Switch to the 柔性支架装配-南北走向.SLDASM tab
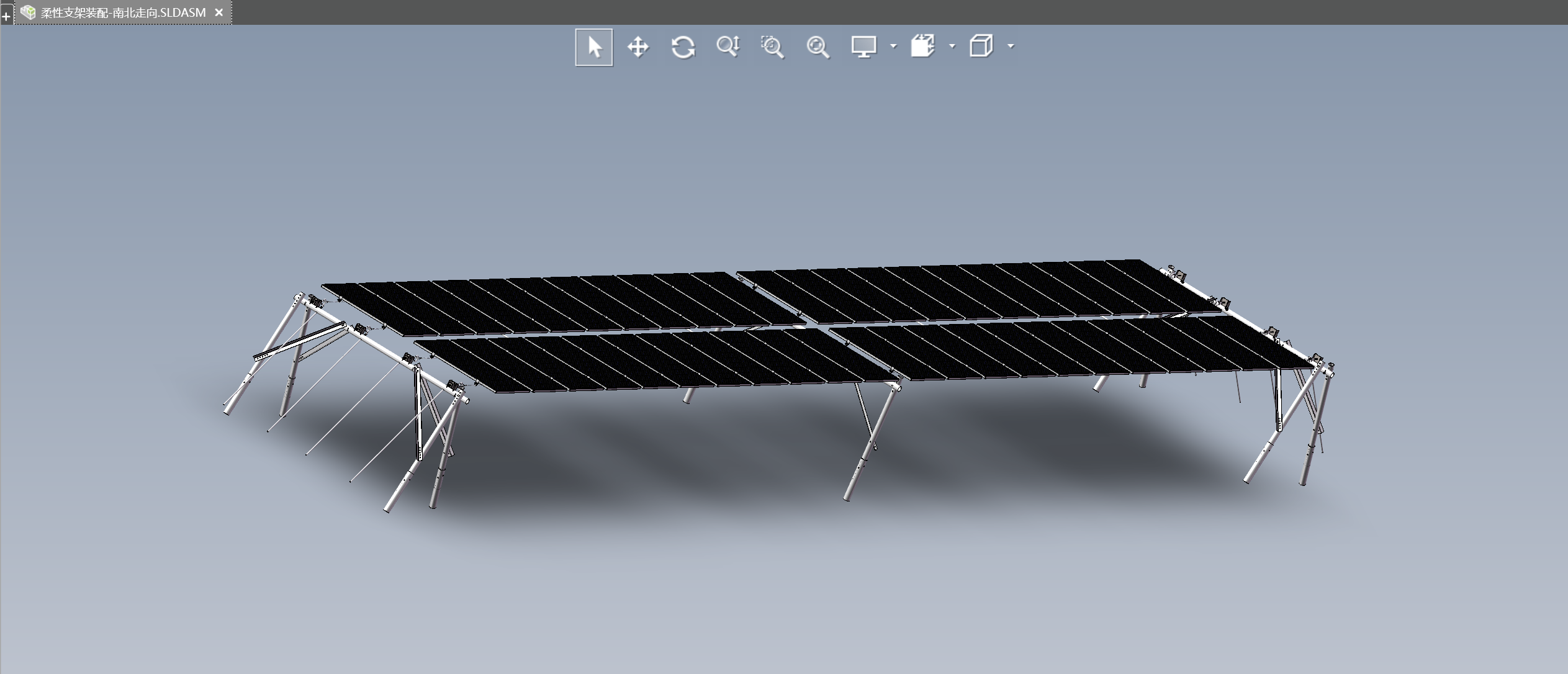1568x674 pixels. tap(123, 12)
